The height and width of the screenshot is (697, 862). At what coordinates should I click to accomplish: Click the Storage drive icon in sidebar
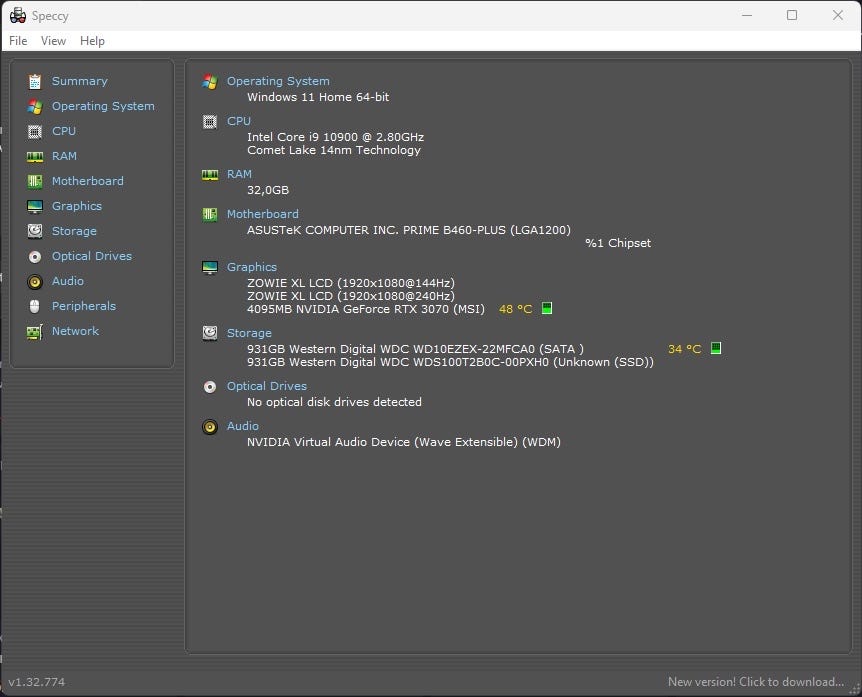(35, 231)
